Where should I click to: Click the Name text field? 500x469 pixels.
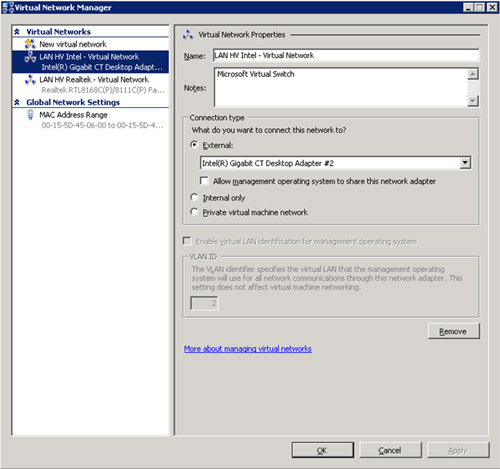346,55
